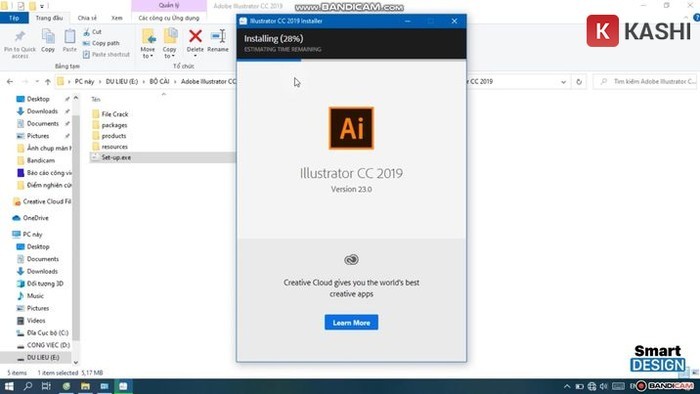Go up one folder level arrow
This screenshot has width=700, height=394.
48,82
